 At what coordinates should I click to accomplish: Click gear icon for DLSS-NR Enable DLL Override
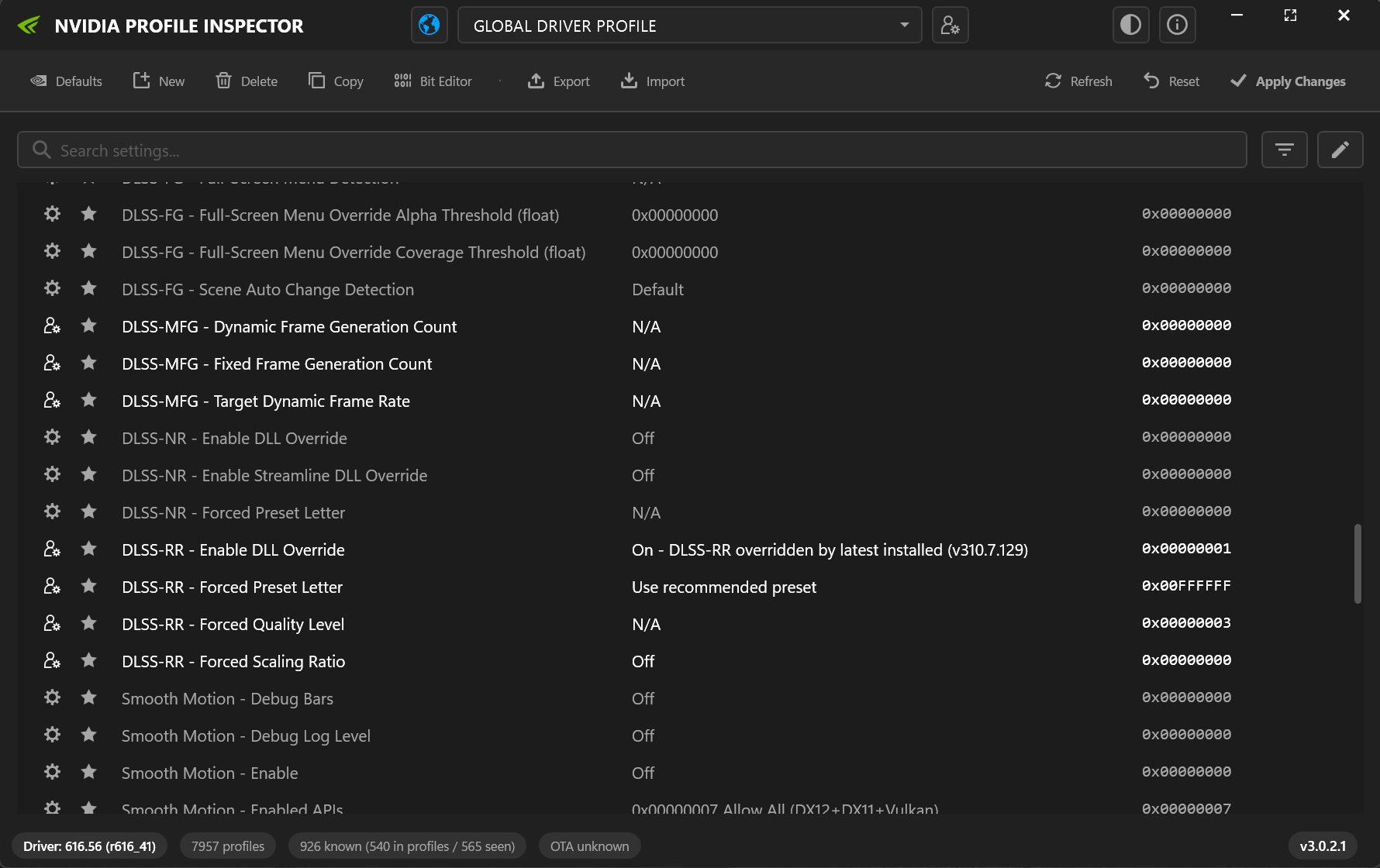(52, 437)
